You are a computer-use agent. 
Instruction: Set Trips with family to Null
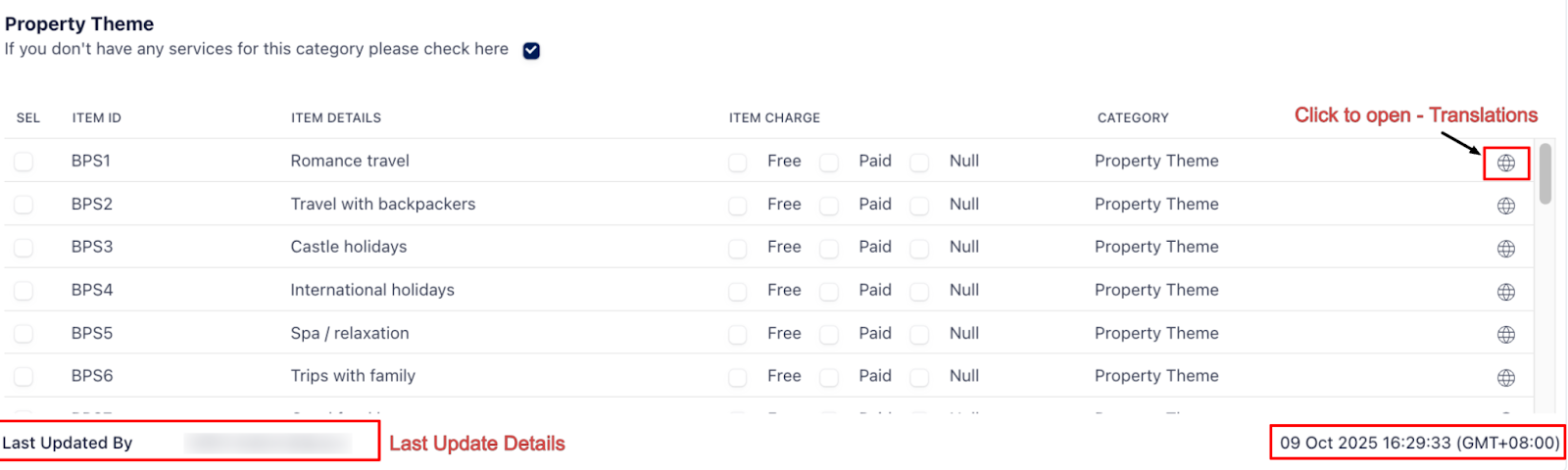tap(919, 378)
